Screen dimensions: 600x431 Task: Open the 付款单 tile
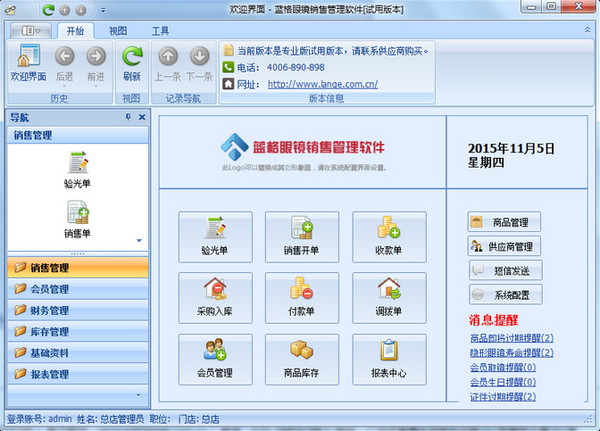click(302, 298)
